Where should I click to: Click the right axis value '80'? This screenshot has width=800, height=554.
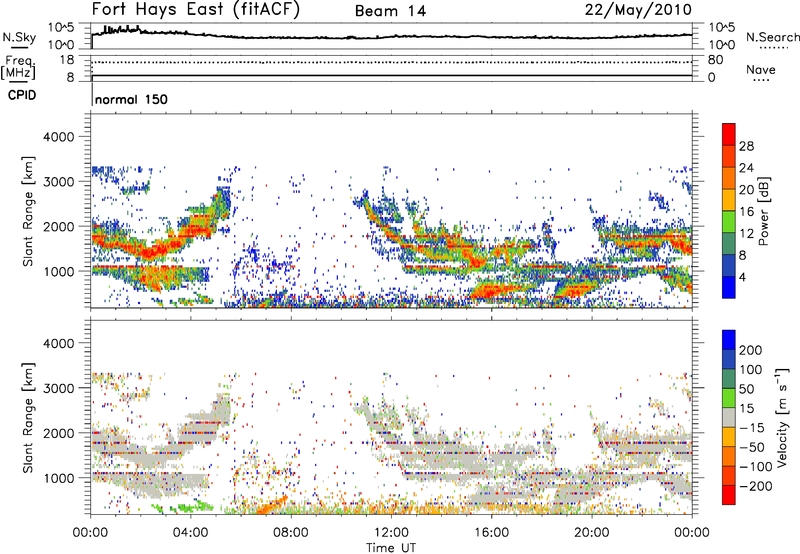coord(715,60)
